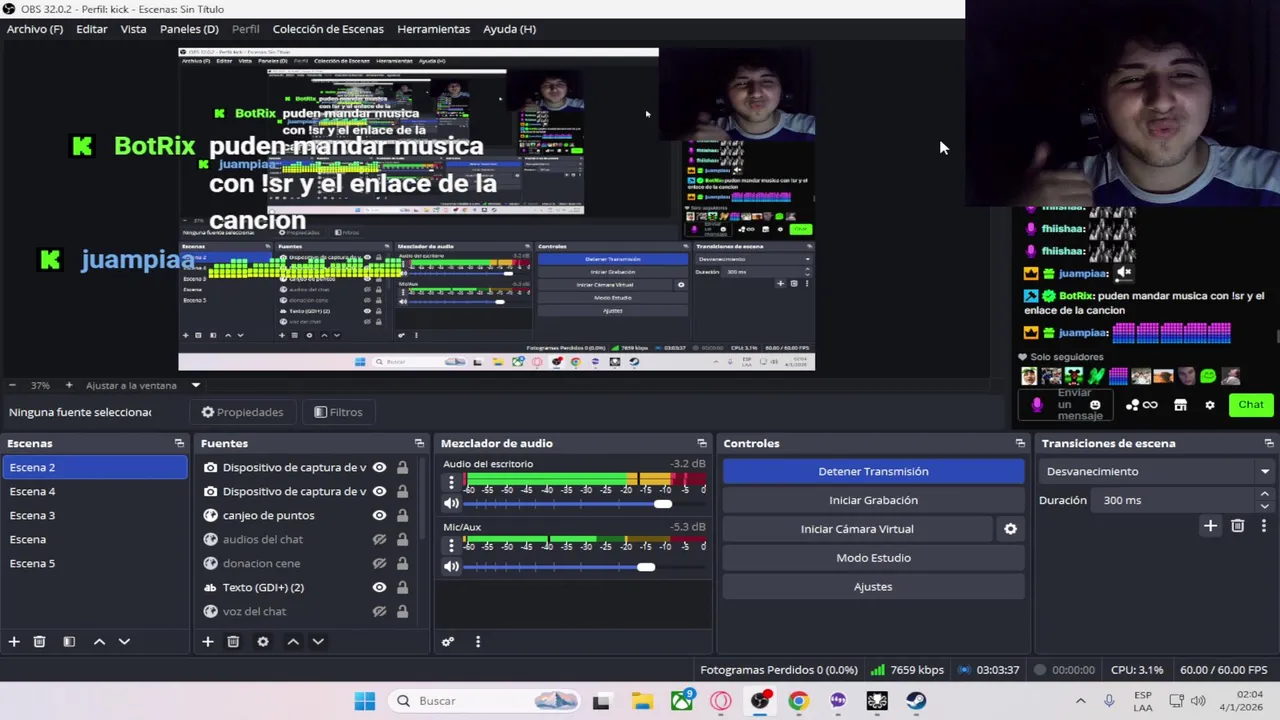Undock the Mezclador de audio panel
The width and height of the screenshot is (1280, 720).
tap(702, 443)
